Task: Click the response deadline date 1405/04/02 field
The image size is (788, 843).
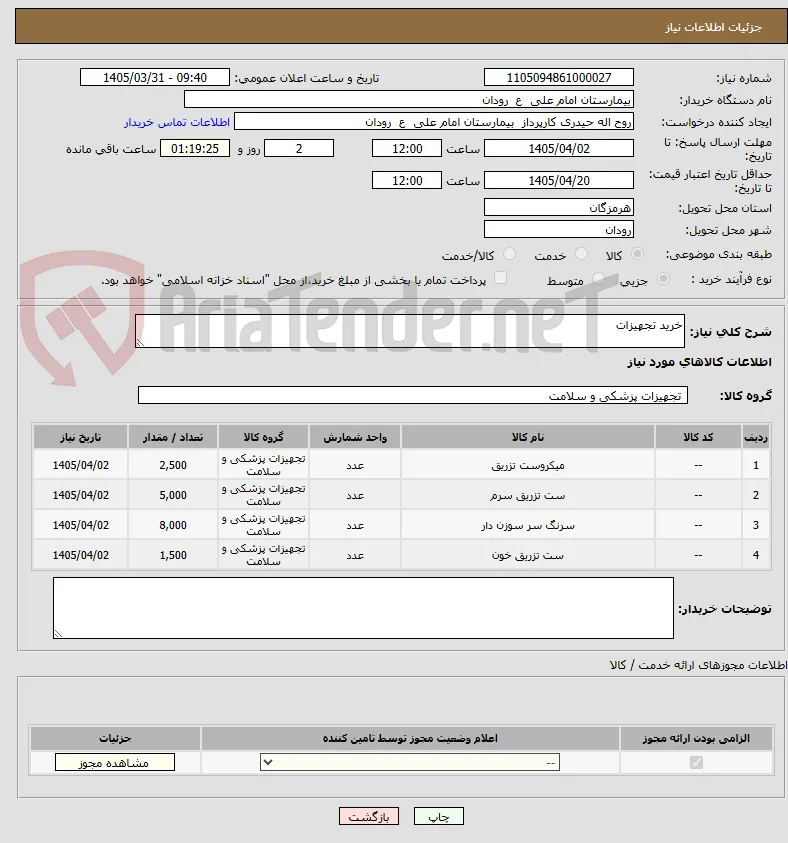Action: coord(558,148)
